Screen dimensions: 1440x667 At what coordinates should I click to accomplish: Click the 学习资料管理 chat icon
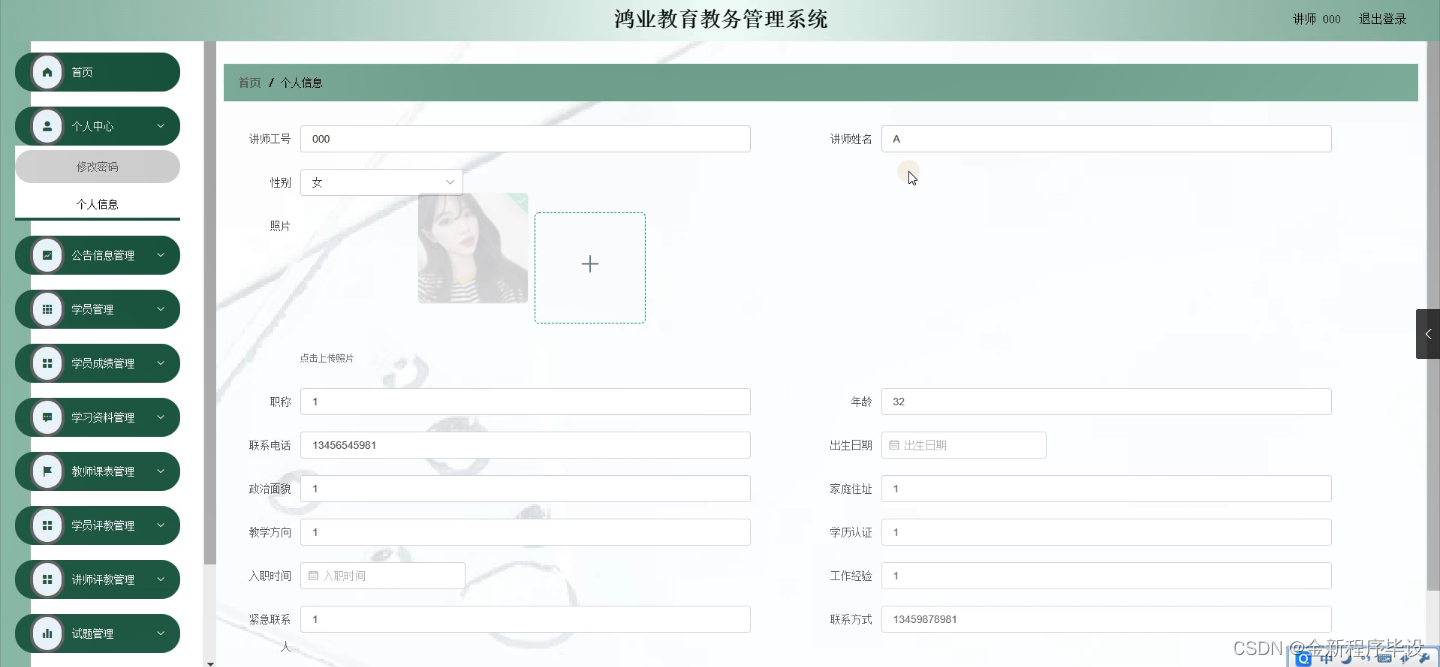(x=47, y=417)
